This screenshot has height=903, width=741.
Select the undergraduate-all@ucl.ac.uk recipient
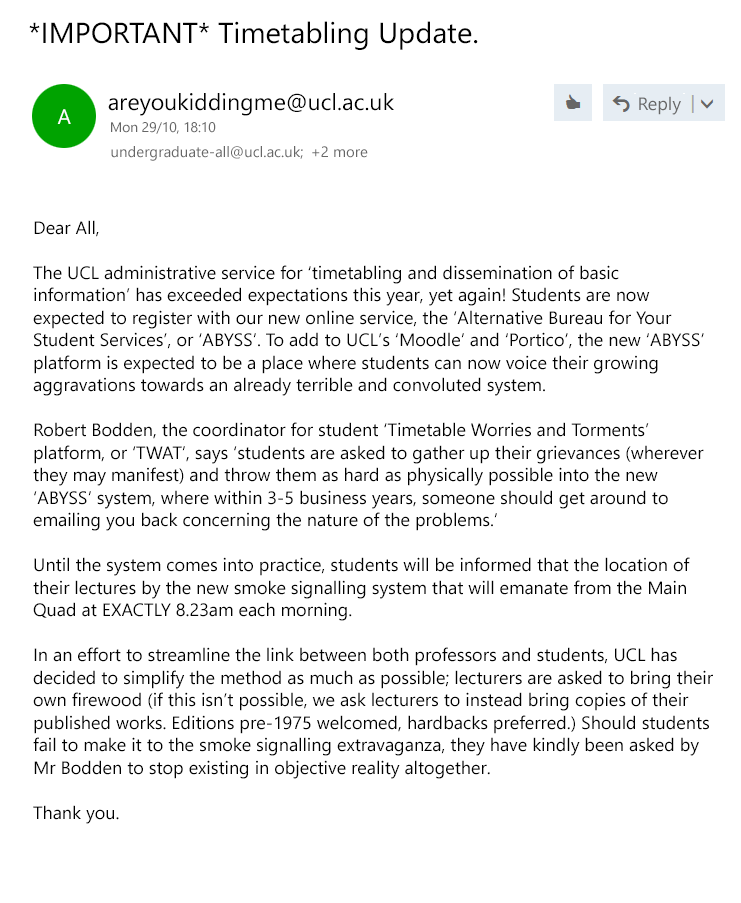coord(206,152)
